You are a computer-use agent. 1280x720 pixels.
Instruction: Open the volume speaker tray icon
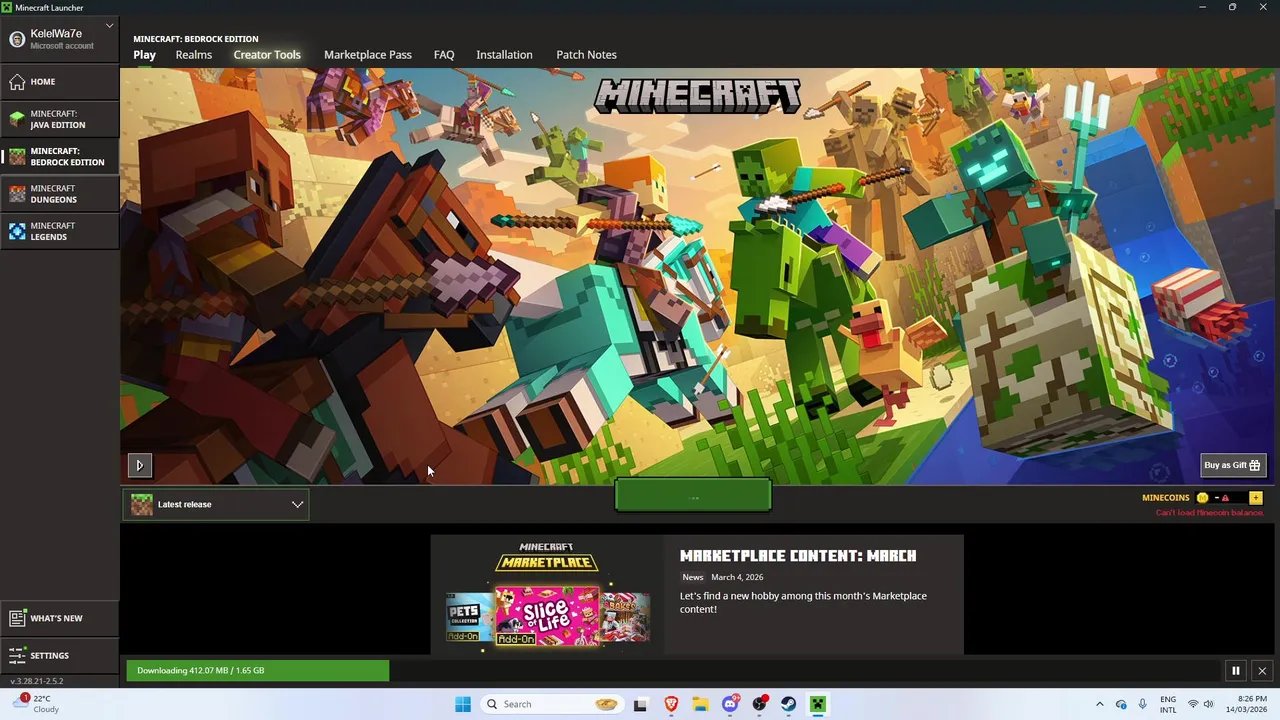(1208, 704)
